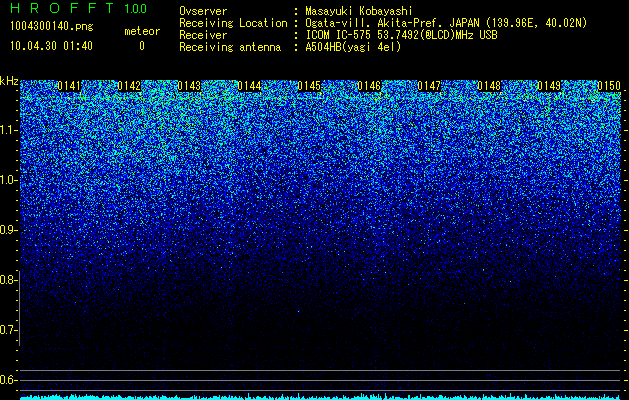This screenshot has width=629, height=400.
Task: Click the HROFFT title text
Action: (63, 8)
